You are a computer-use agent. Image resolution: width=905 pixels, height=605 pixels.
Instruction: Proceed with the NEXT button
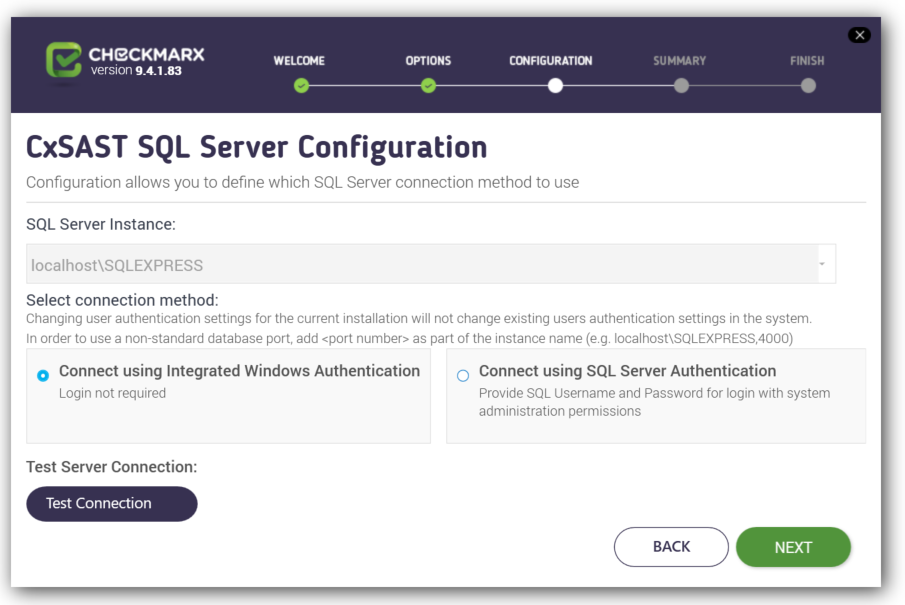pos(793,547)
